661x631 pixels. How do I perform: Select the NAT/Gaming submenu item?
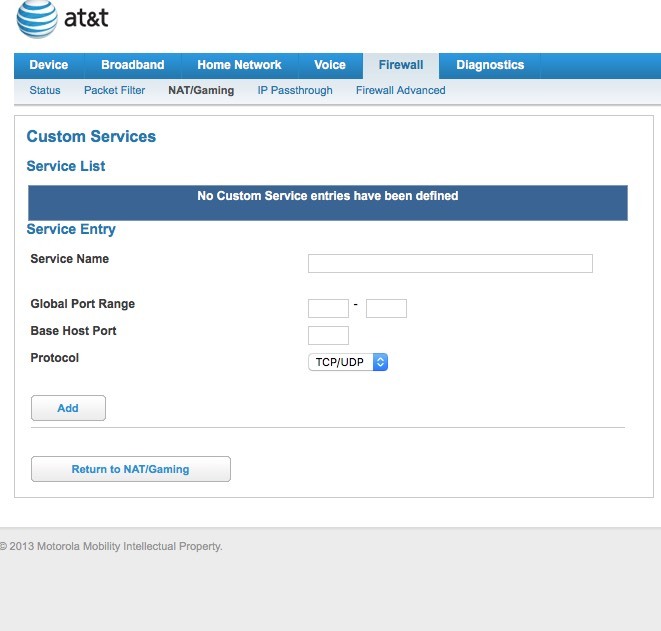point(201,90)
